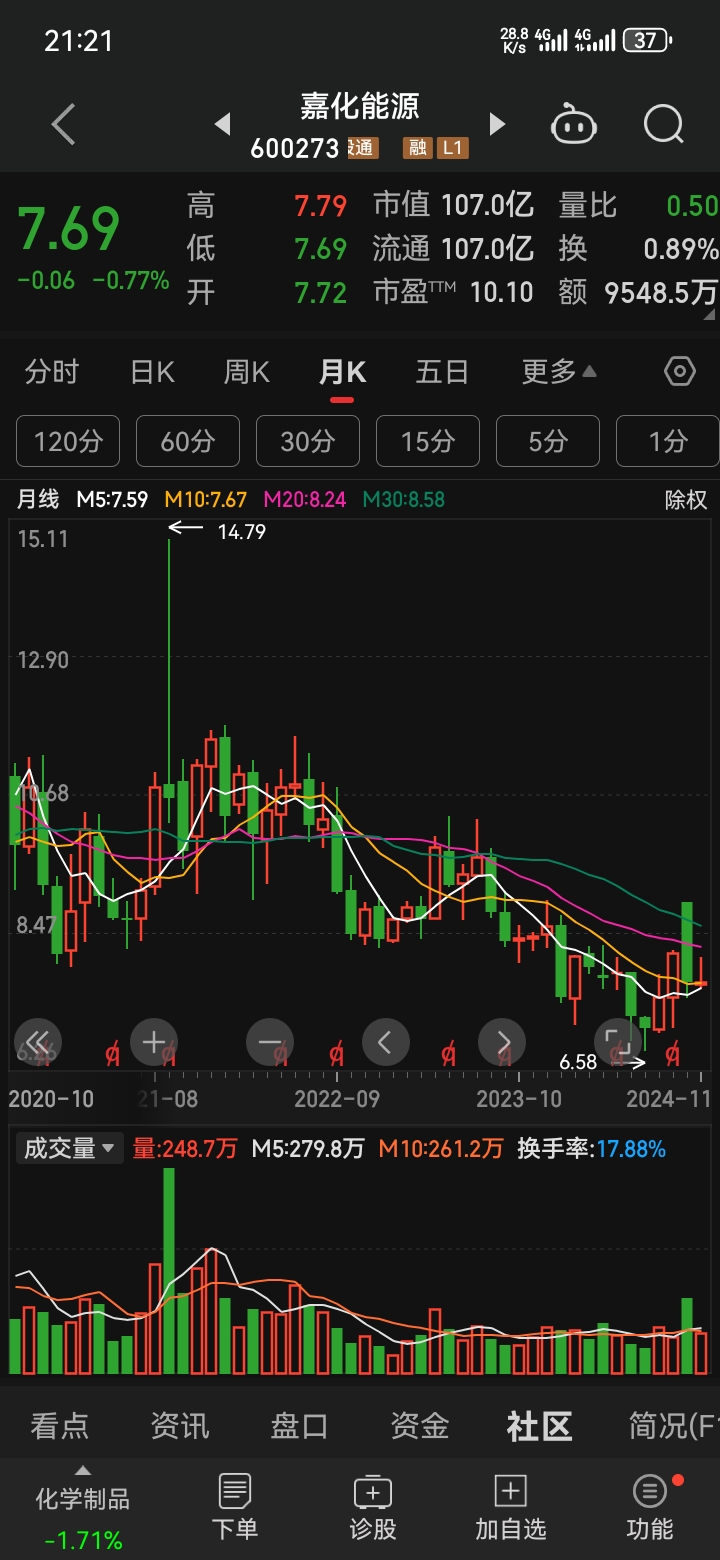Tap the 14.79 high price marker
The image size is (720, 1560).
(x=242, y=532)
